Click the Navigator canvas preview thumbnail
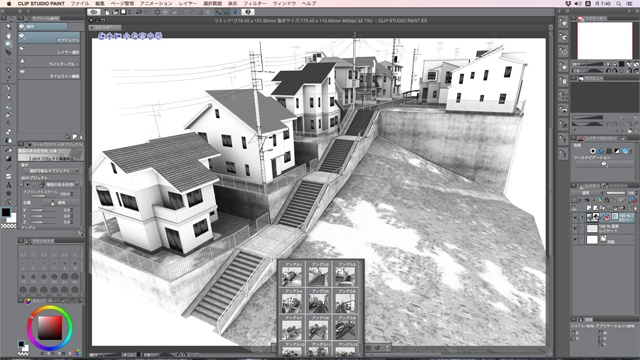Image resolution: width=640 pixels, height=360 pixels. (x=604, y=40)
